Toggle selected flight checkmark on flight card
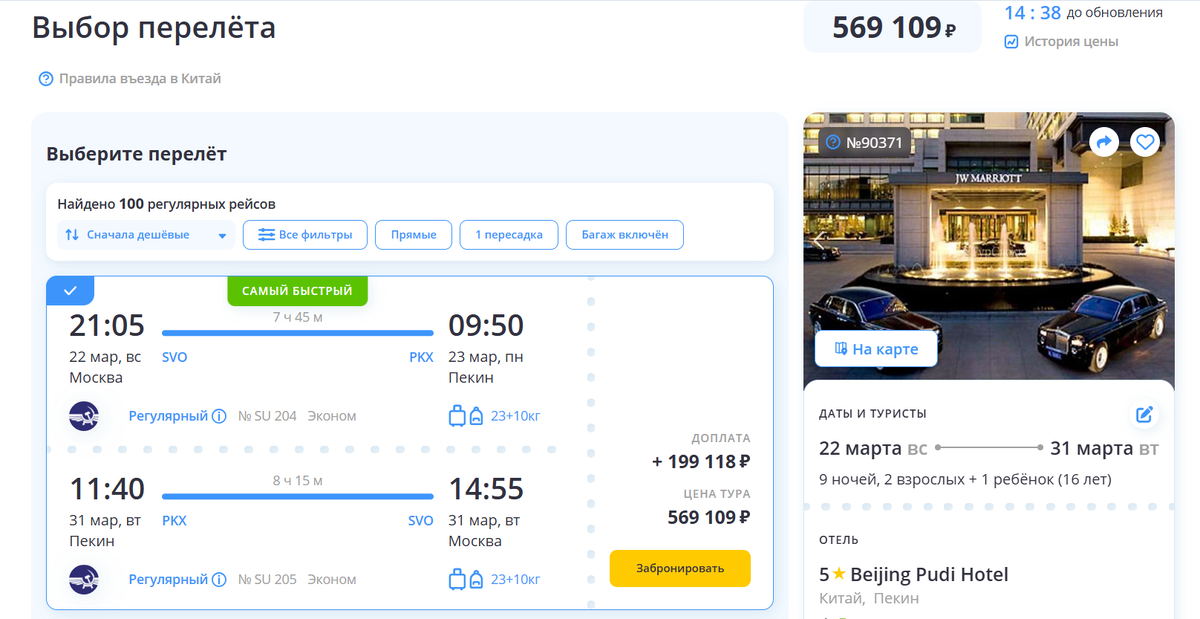The image size is (1200, 619). coord(70,291)
